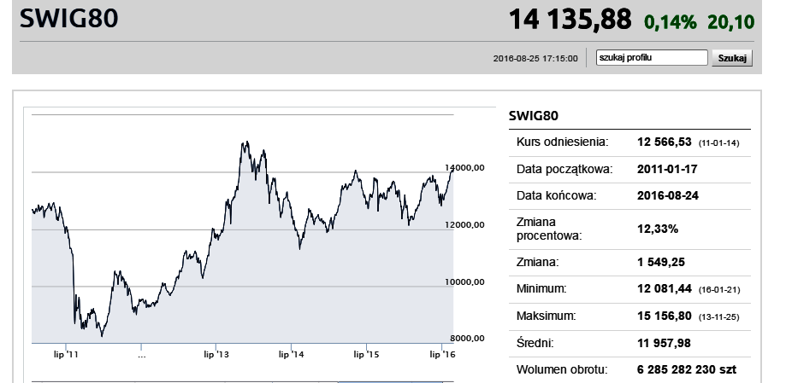Click the SWIG80 title above the stats table
This screenshot has width=786, height=383.
point(533,116)
